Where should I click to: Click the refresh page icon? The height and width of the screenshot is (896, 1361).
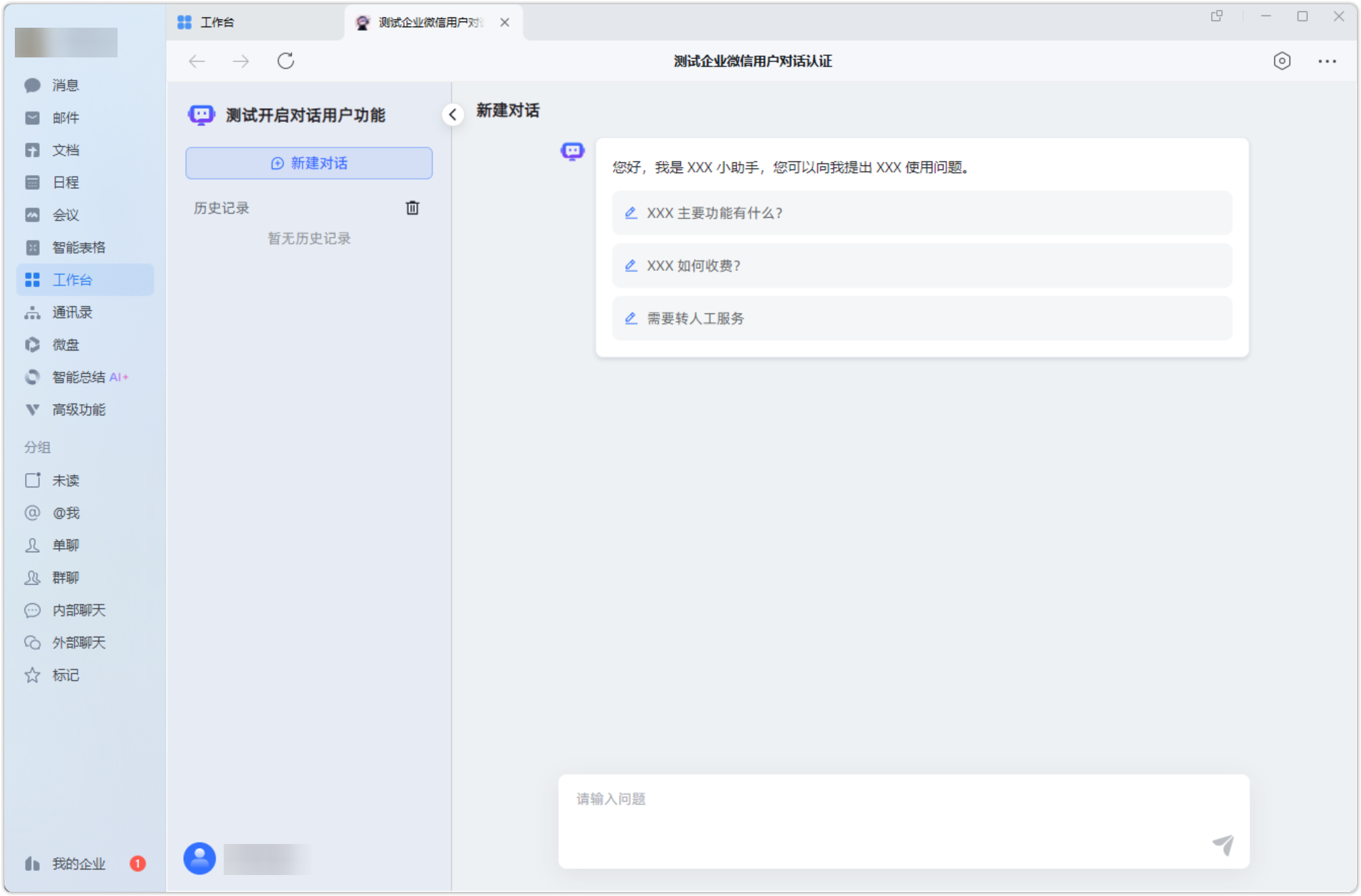tap(286, 61)
